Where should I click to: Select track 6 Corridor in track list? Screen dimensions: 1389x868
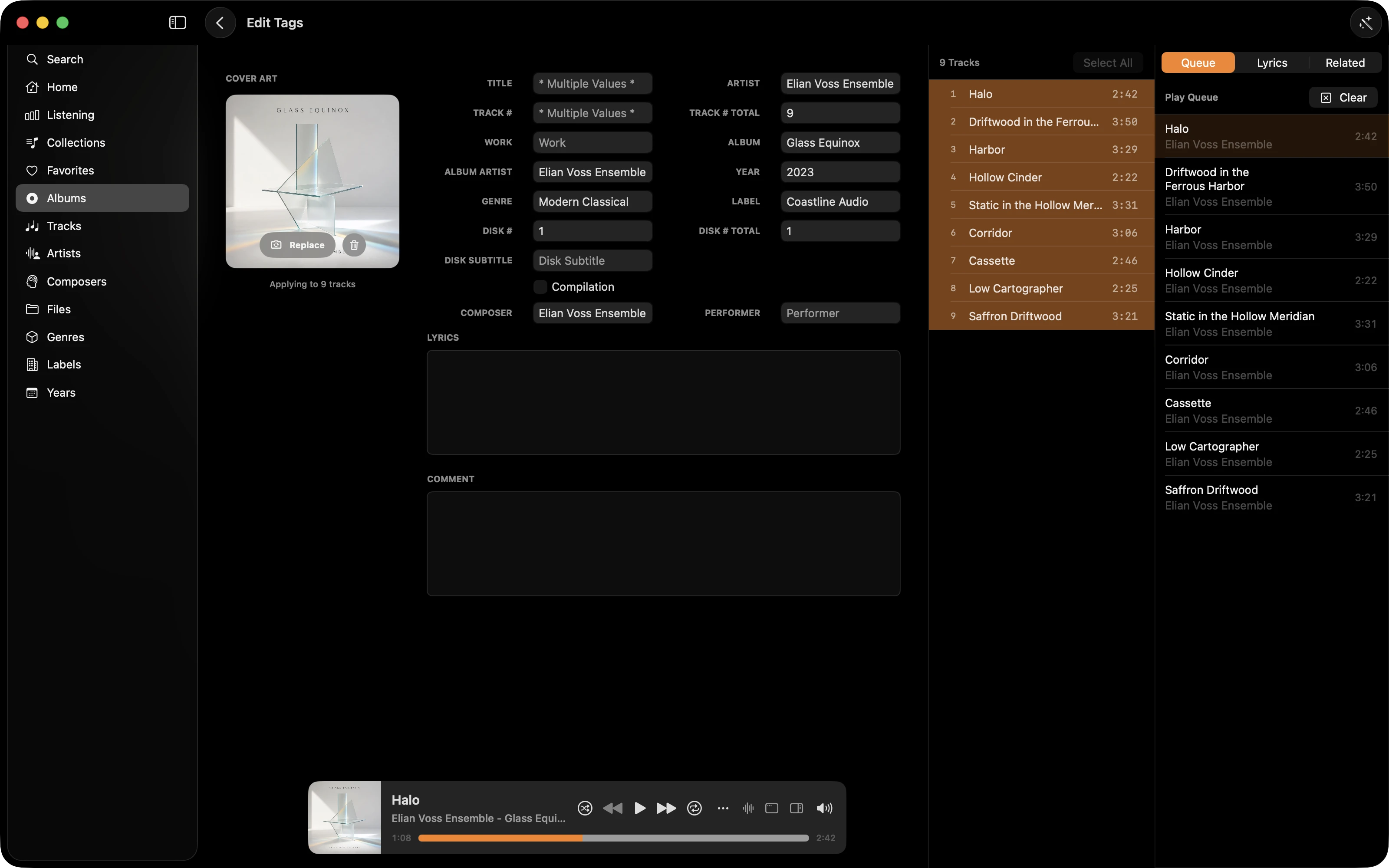1041,233
